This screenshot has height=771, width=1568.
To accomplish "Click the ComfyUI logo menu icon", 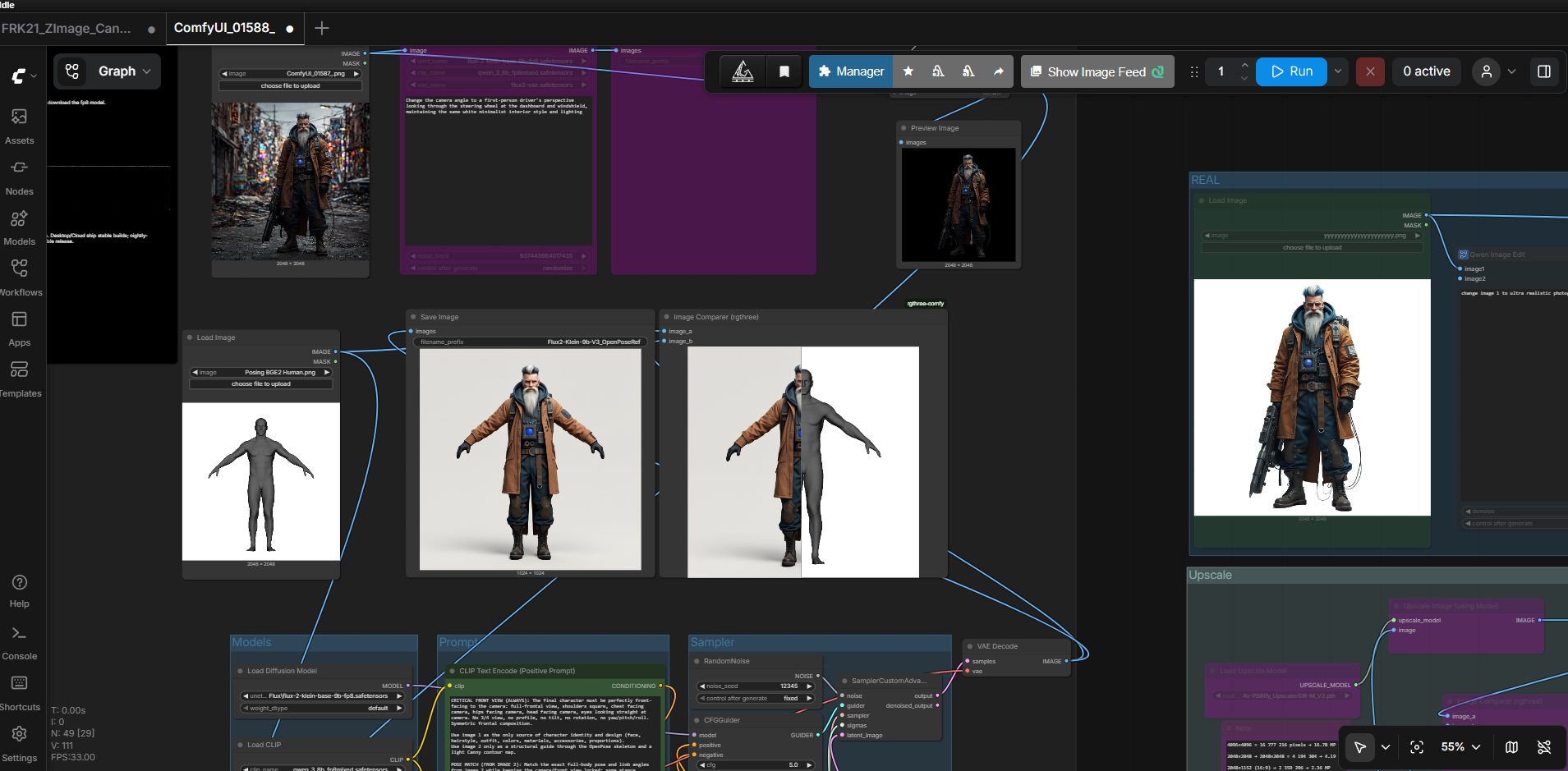I will tap(18, 76).
